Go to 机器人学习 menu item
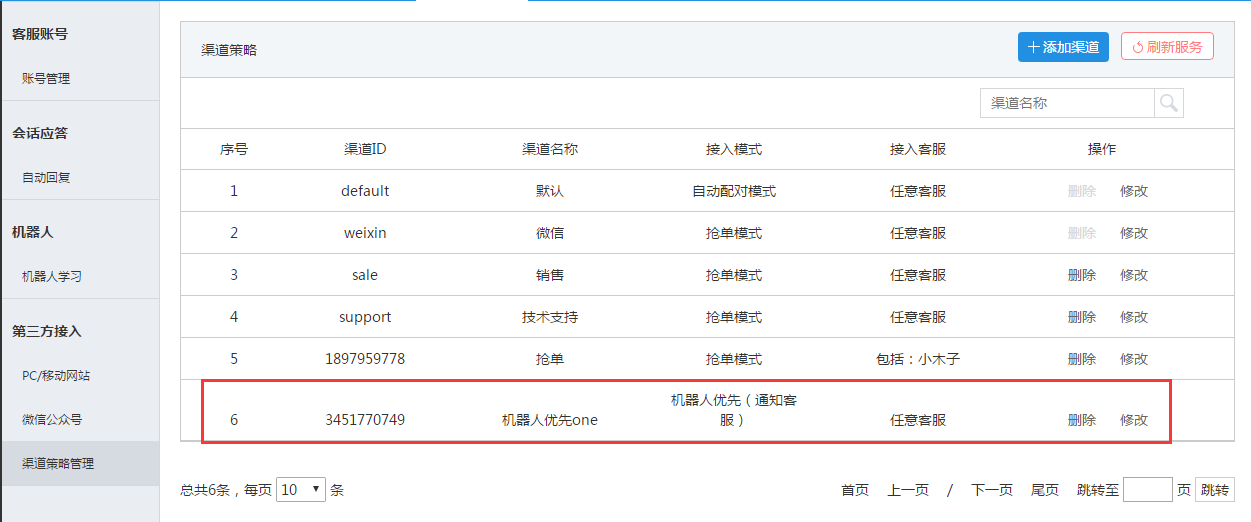 (52, 276)
